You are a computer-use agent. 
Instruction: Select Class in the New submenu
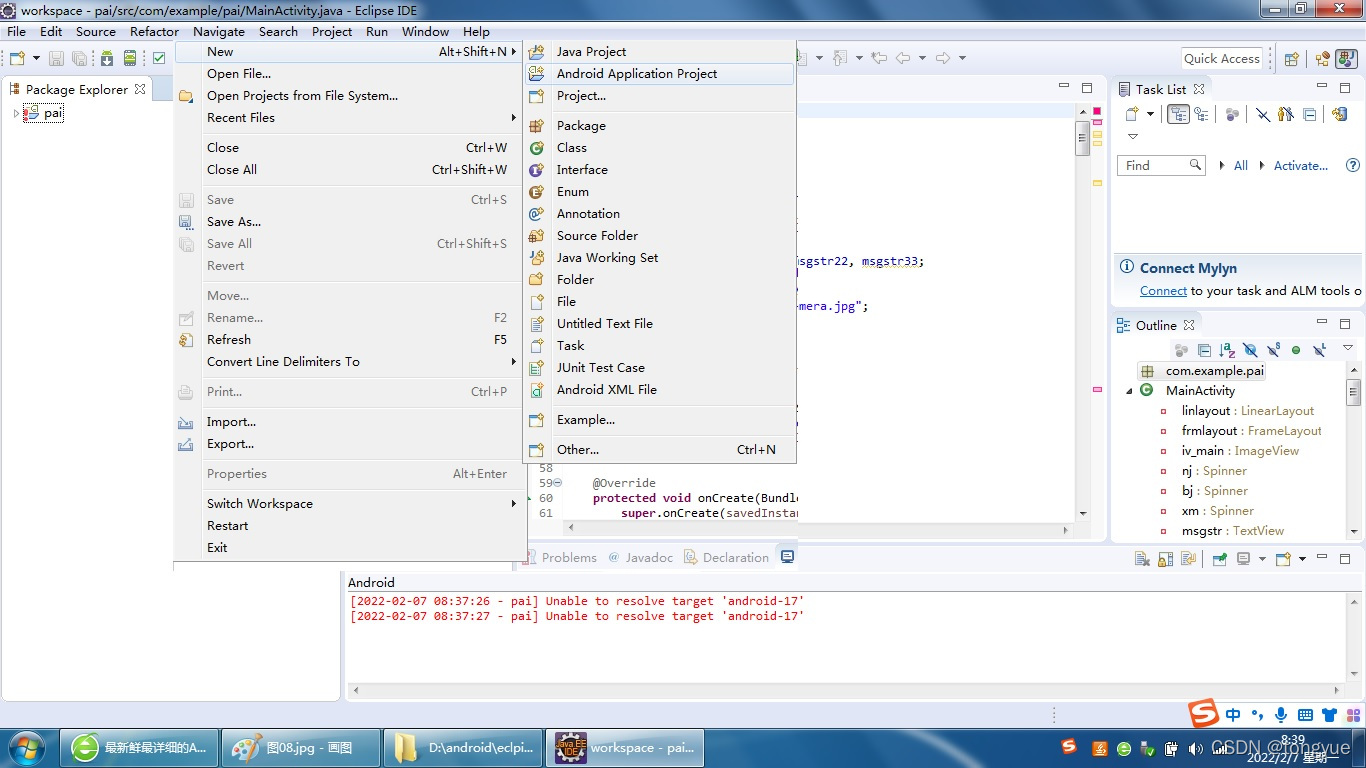pos(660,148)
